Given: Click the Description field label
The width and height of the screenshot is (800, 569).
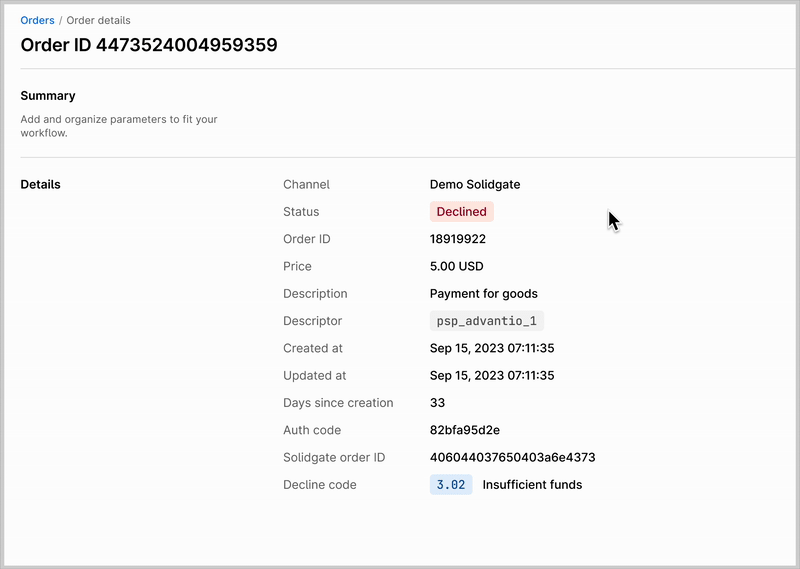Looking at the screenshot, I should [x=315, y=293].
